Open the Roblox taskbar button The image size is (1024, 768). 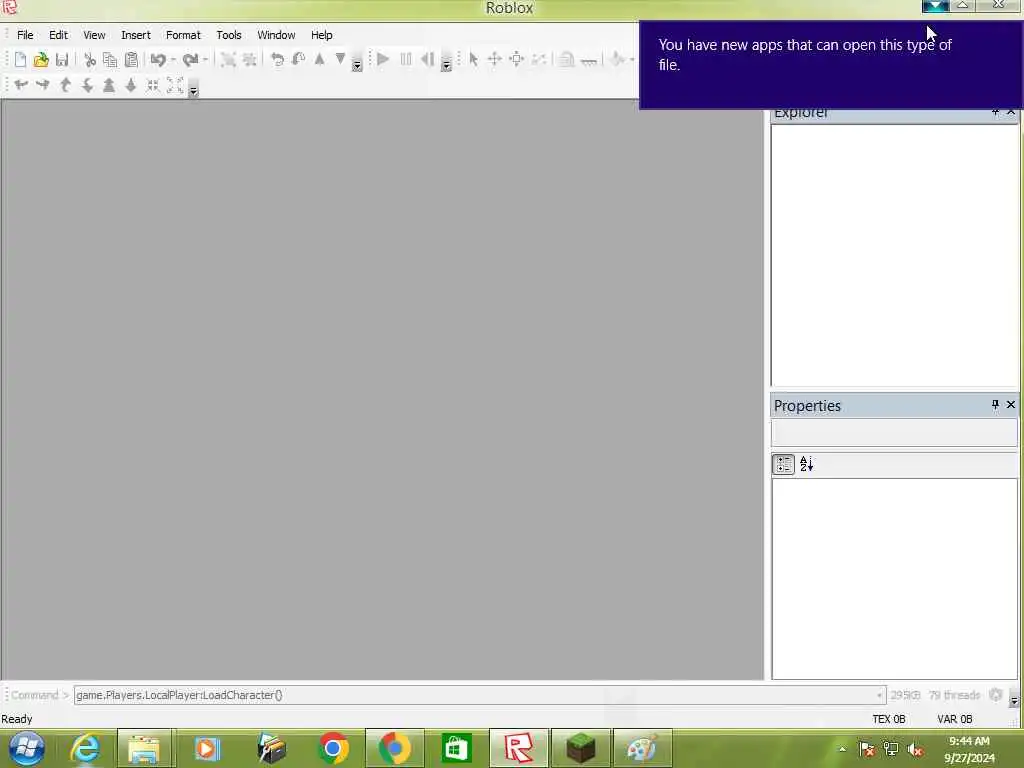[x=518, y=748]
